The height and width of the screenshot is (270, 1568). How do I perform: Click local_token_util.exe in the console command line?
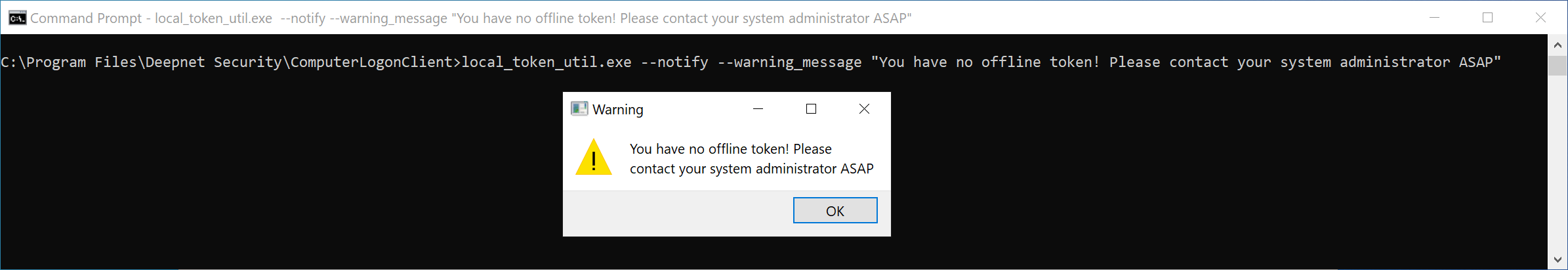[x=547, y=62]
